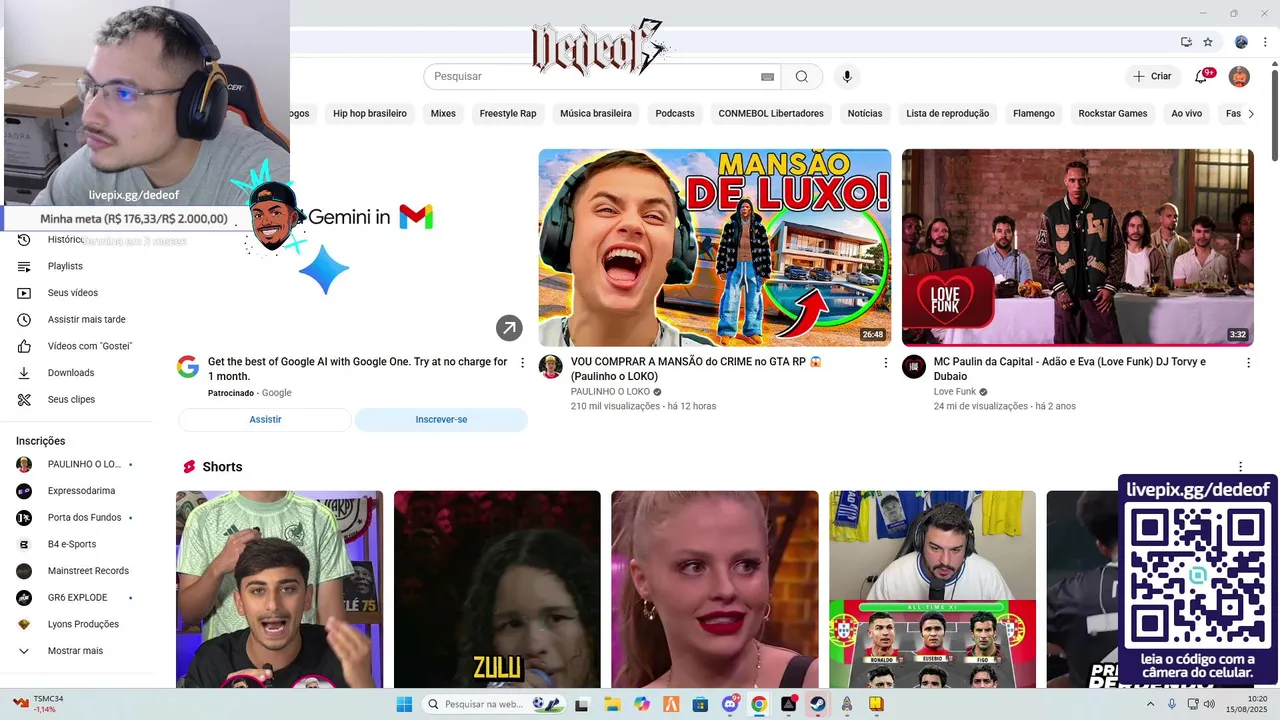
Task: Click the install app icon in address bar
Action: click(x=1186, y=42)
